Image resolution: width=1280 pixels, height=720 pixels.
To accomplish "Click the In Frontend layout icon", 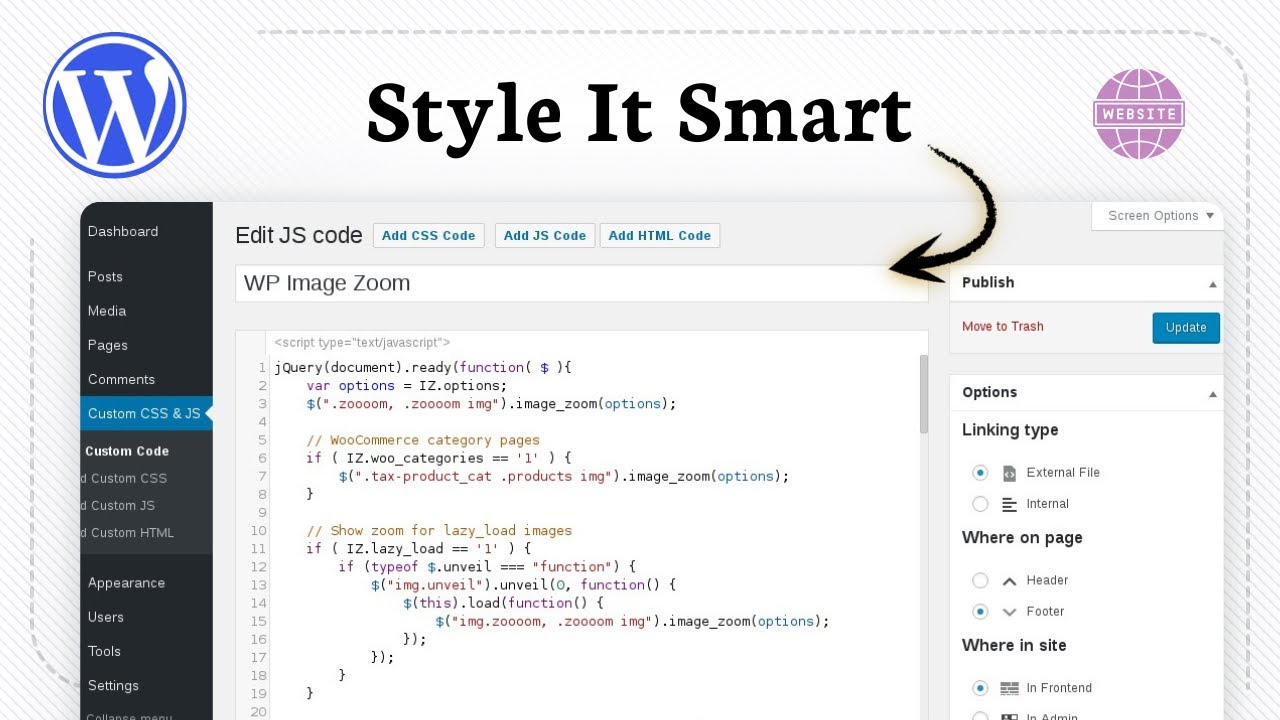I will [1009, 688].
